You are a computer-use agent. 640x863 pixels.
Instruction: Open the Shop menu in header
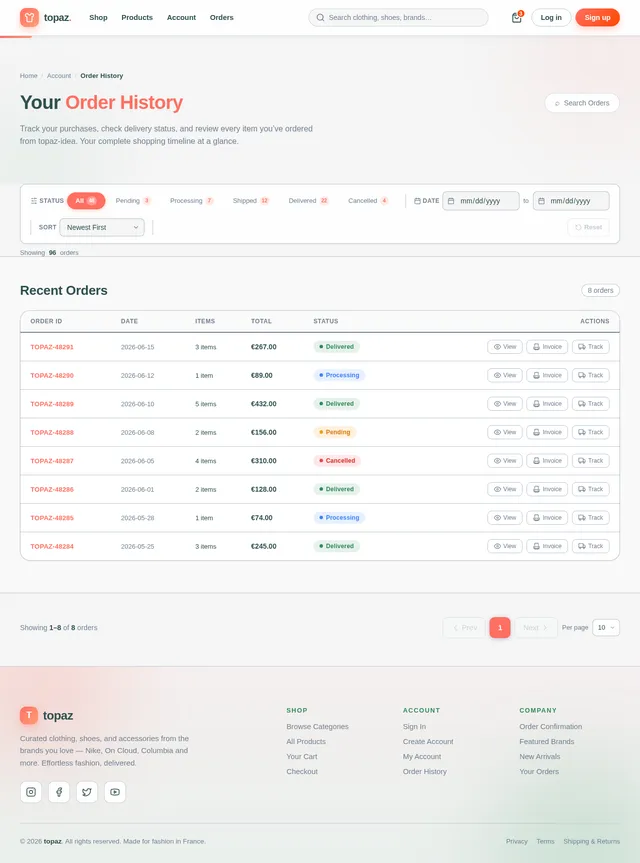99,18
